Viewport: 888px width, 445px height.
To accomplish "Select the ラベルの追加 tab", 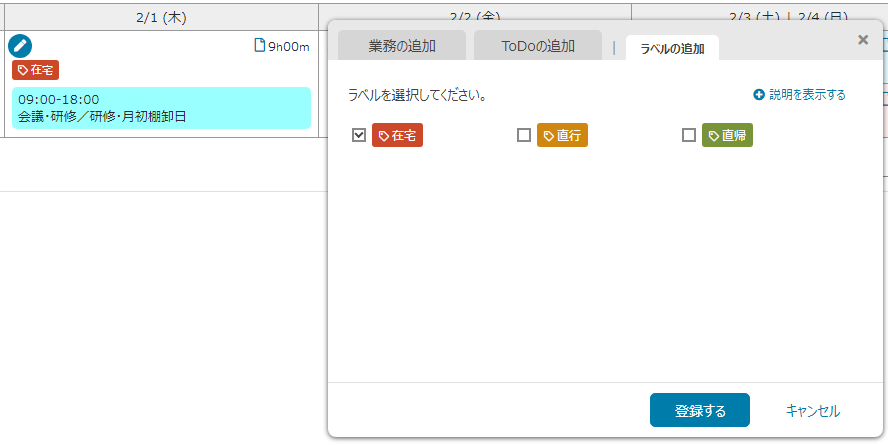I will pos(672,48).
